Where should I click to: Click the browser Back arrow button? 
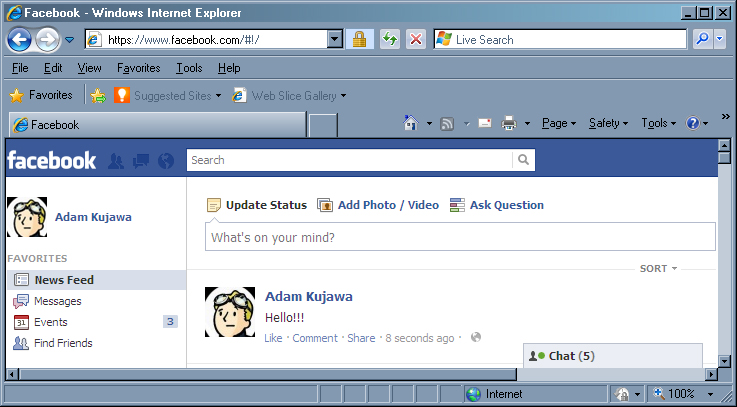point(20,40)
